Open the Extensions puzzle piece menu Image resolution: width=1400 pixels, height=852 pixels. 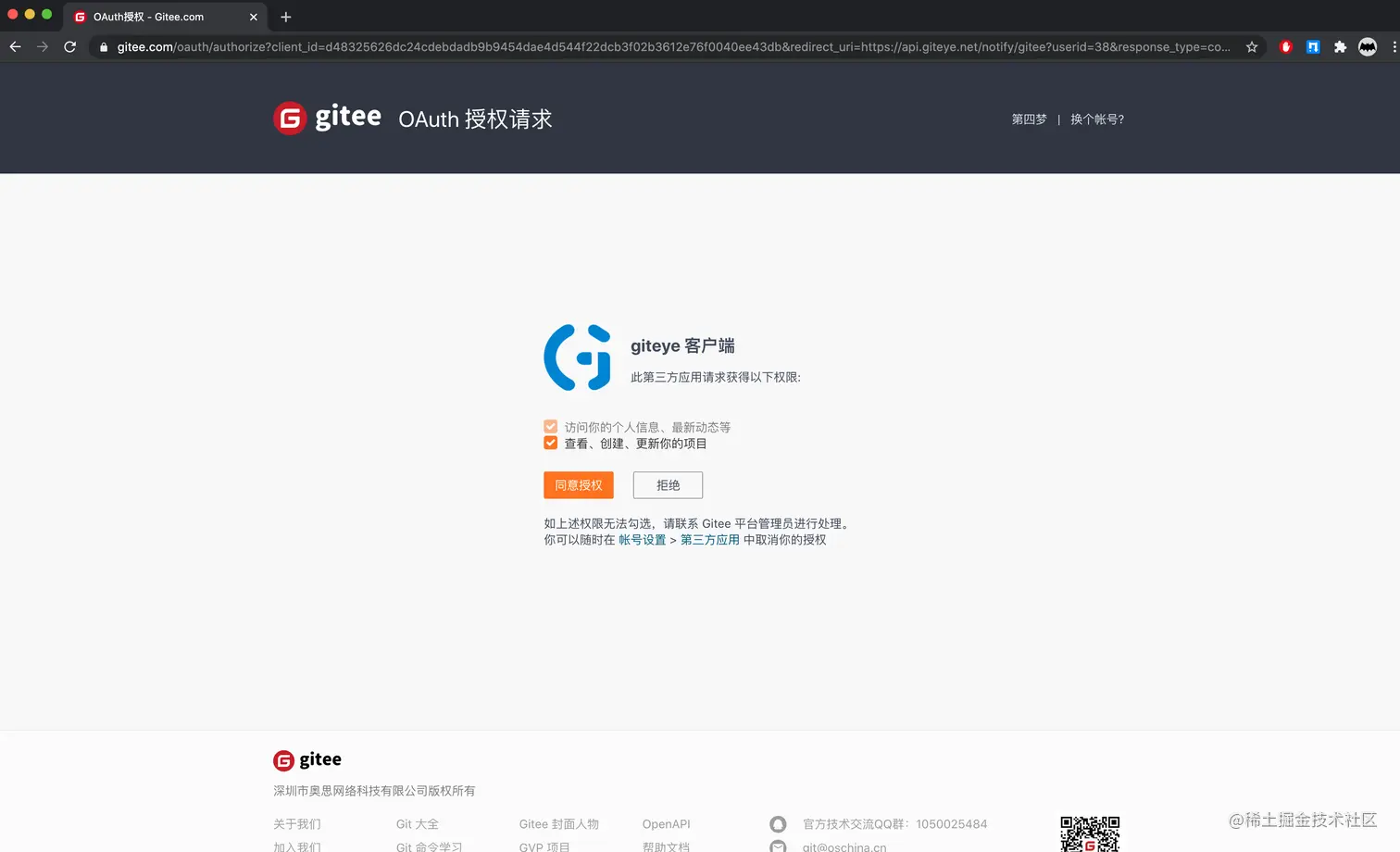click(1340, 47)
